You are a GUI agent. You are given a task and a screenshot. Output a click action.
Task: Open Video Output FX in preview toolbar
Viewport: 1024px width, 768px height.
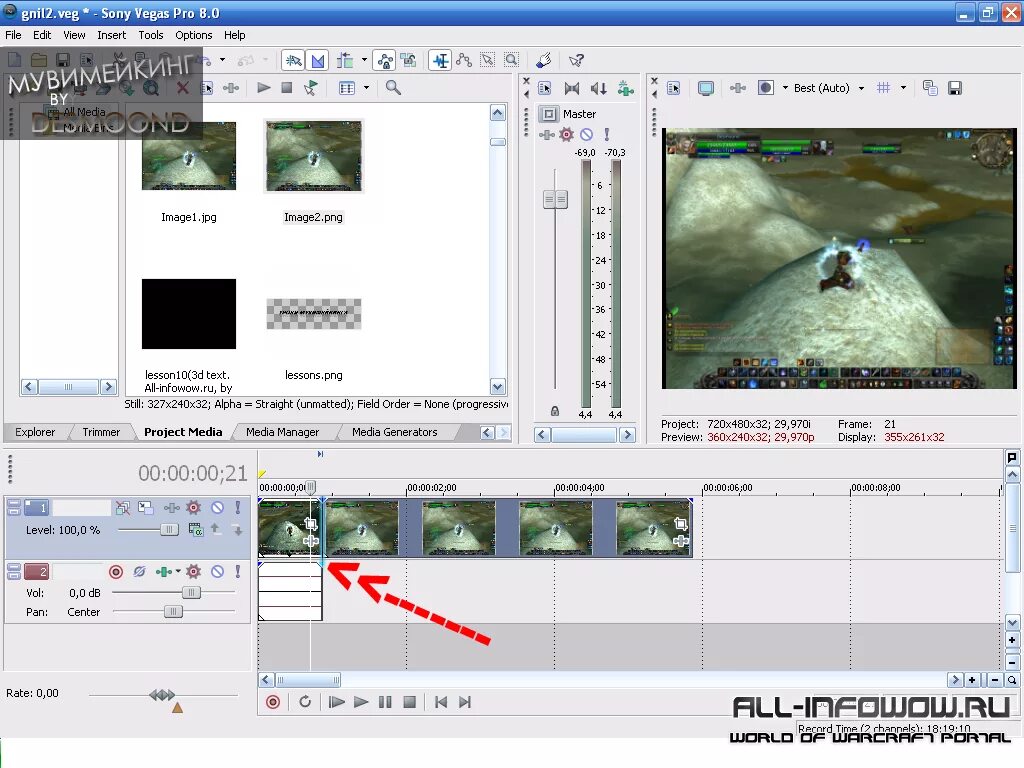738,88
